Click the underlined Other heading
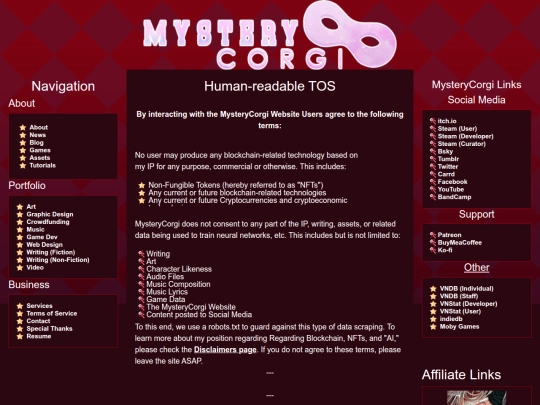Screen dimensions: 540x405 tap(476, 268)
